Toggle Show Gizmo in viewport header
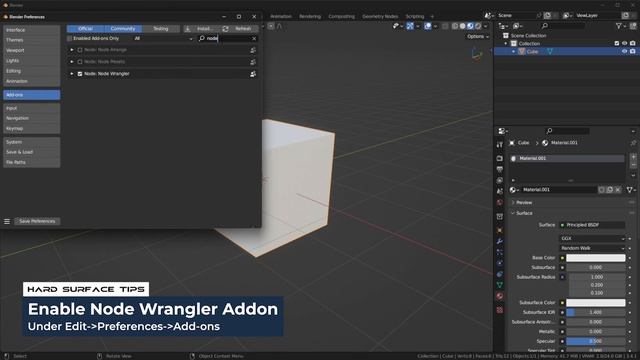This screenshot has width=640, height=360. 410,26
